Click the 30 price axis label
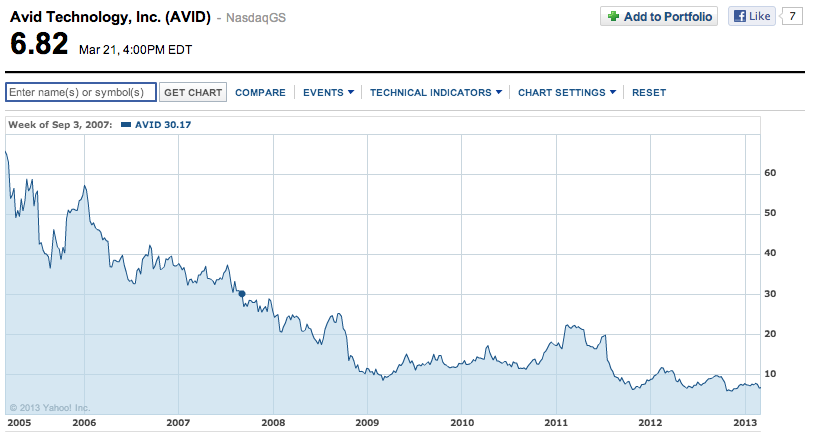Viewport: 814px width, 432px height. click(770, 294)
